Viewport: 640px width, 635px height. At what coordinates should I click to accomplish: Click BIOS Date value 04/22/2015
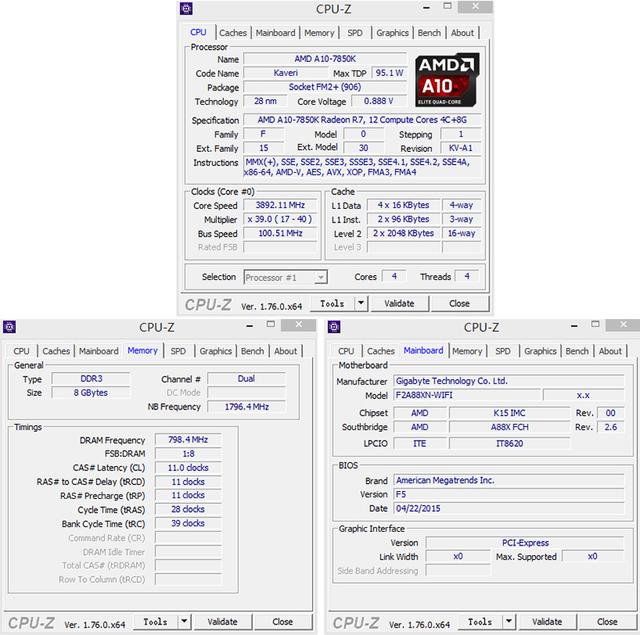pyautogui.click(x=509, y=508)
